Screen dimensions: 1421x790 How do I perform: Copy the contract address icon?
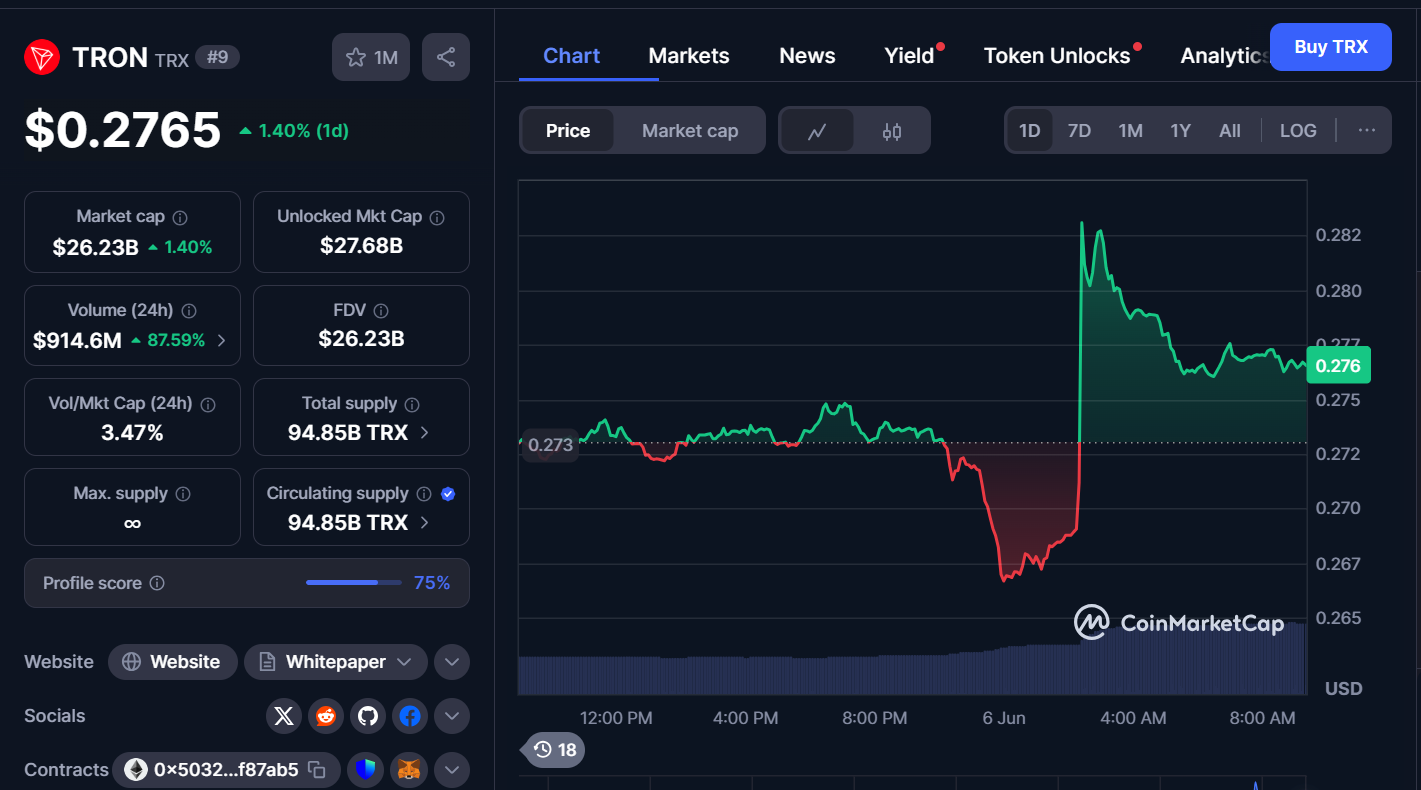(x=317, y=770)
